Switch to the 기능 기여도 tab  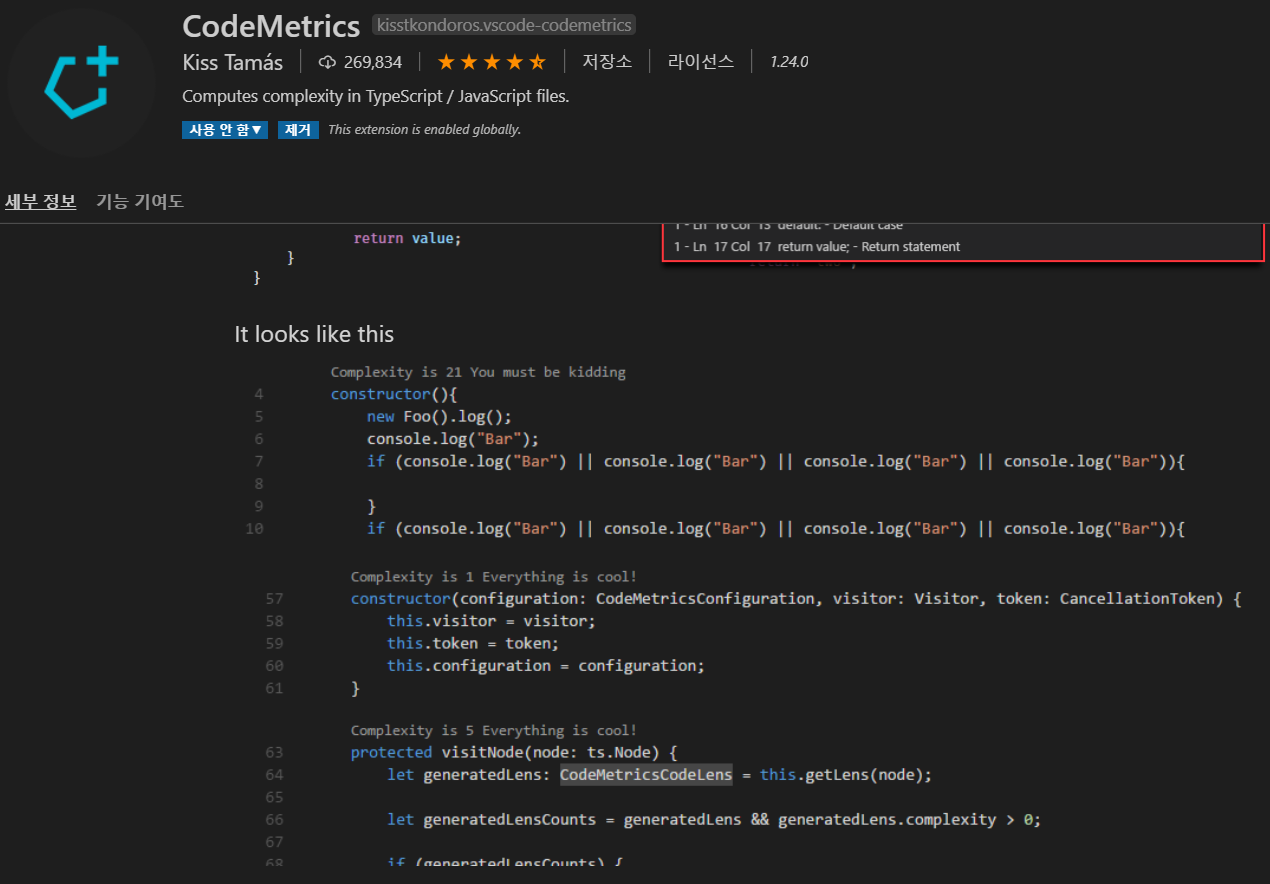click(139, 200)
